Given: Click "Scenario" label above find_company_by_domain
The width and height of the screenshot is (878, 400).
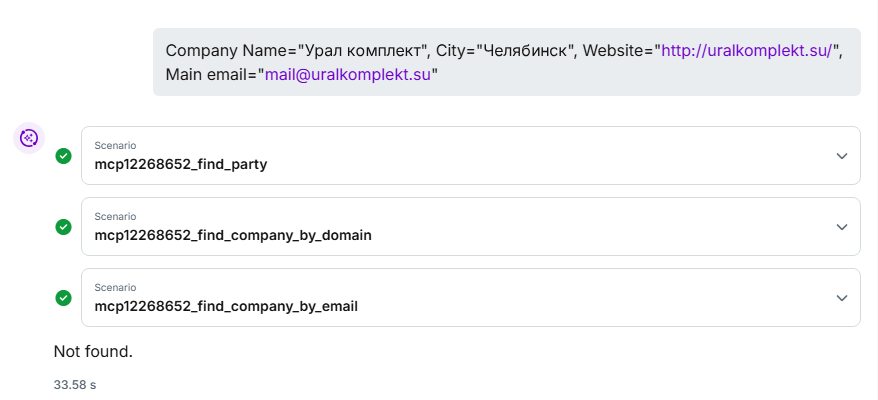Looking at the screenshot, I should [115, 216].
